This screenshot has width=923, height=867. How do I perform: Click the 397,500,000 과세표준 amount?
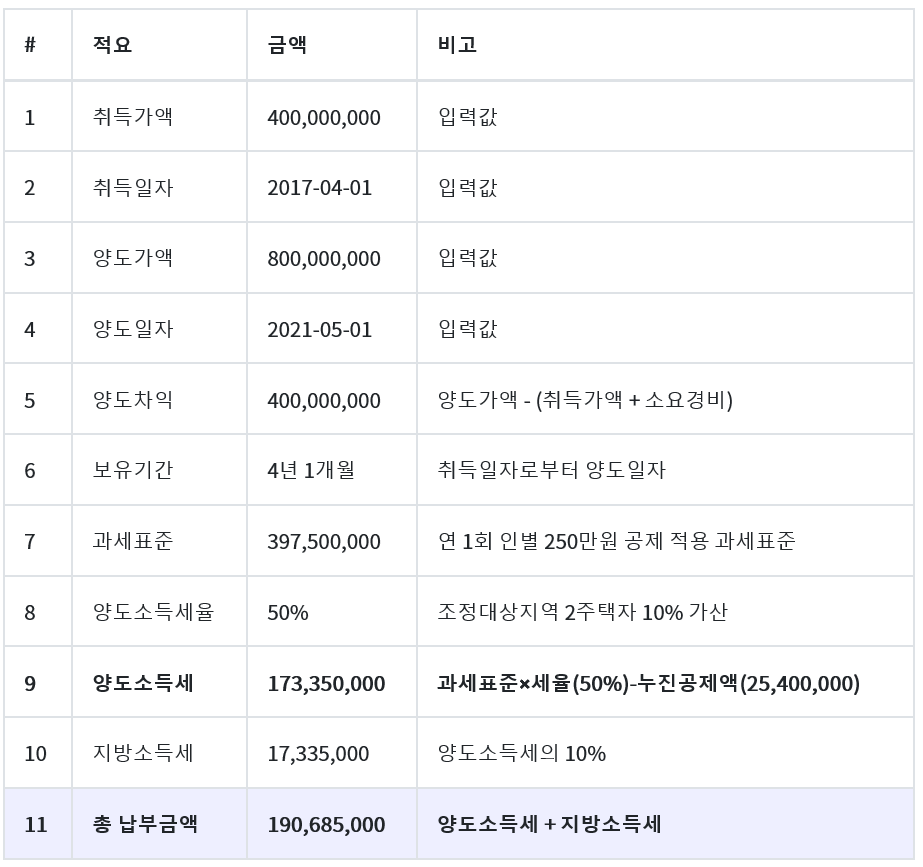point(324,541)
